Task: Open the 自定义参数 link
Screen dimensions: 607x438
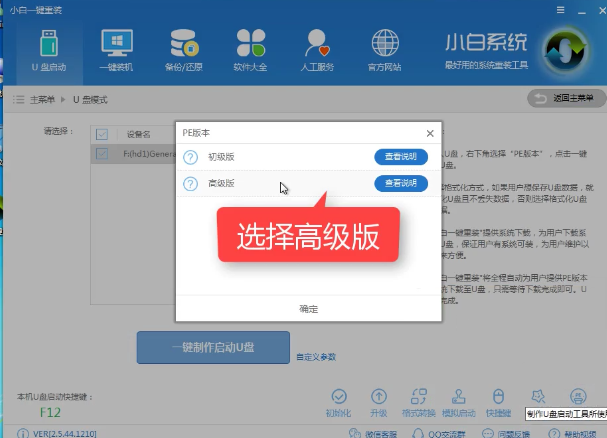Action: click(316, 357)
